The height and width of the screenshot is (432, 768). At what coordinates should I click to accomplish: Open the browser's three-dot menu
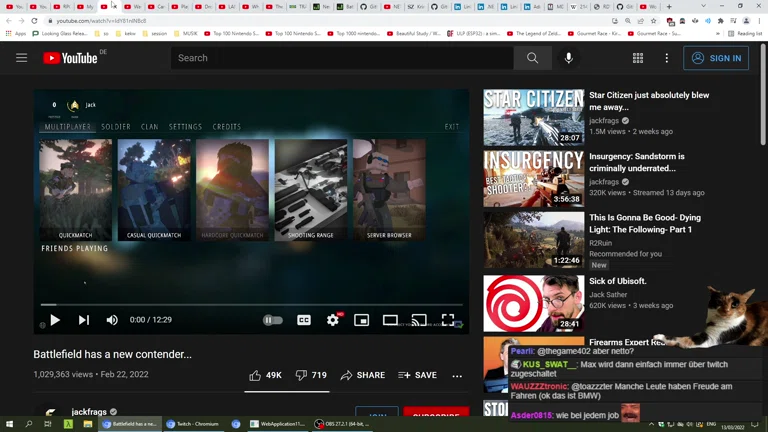759,21
